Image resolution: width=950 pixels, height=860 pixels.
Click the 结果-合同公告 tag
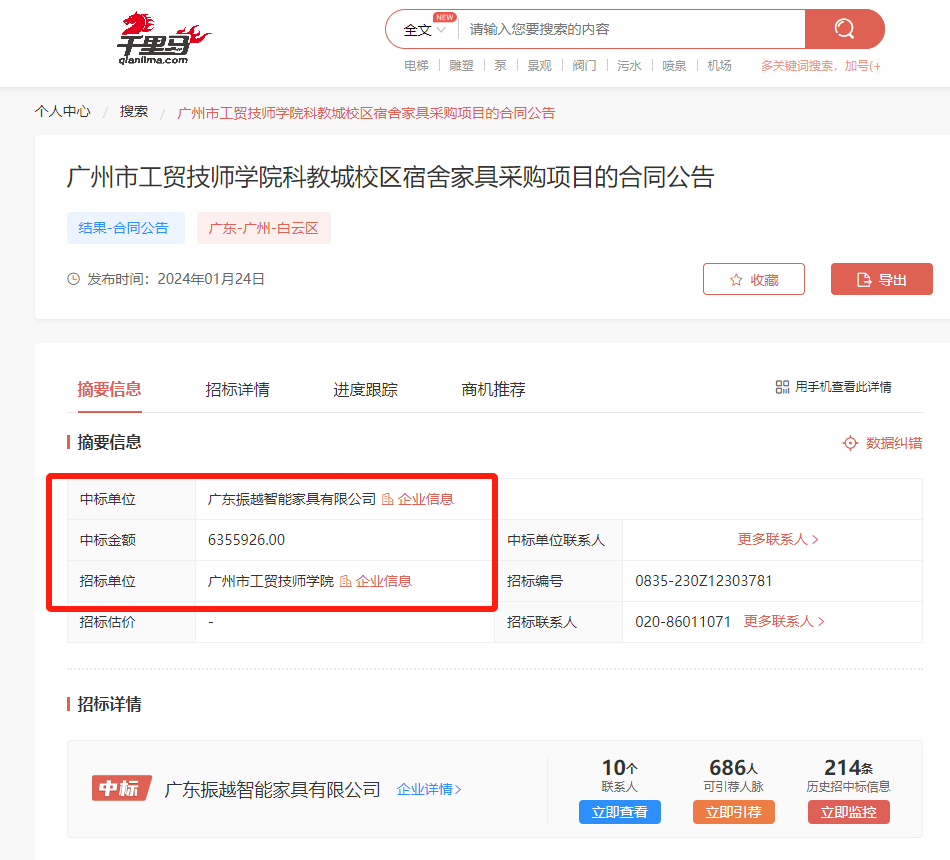click(125, 228)
